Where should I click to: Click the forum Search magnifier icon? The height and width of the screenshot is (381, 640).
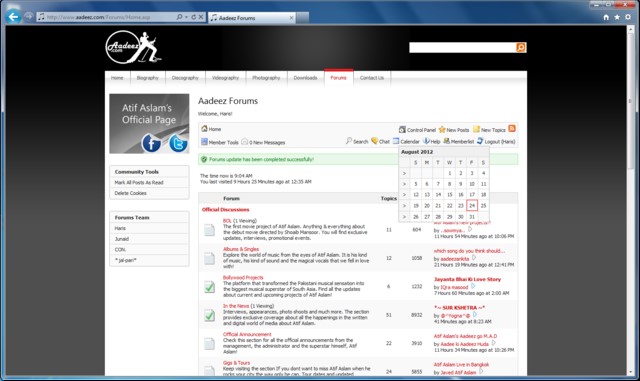(349, 141)
